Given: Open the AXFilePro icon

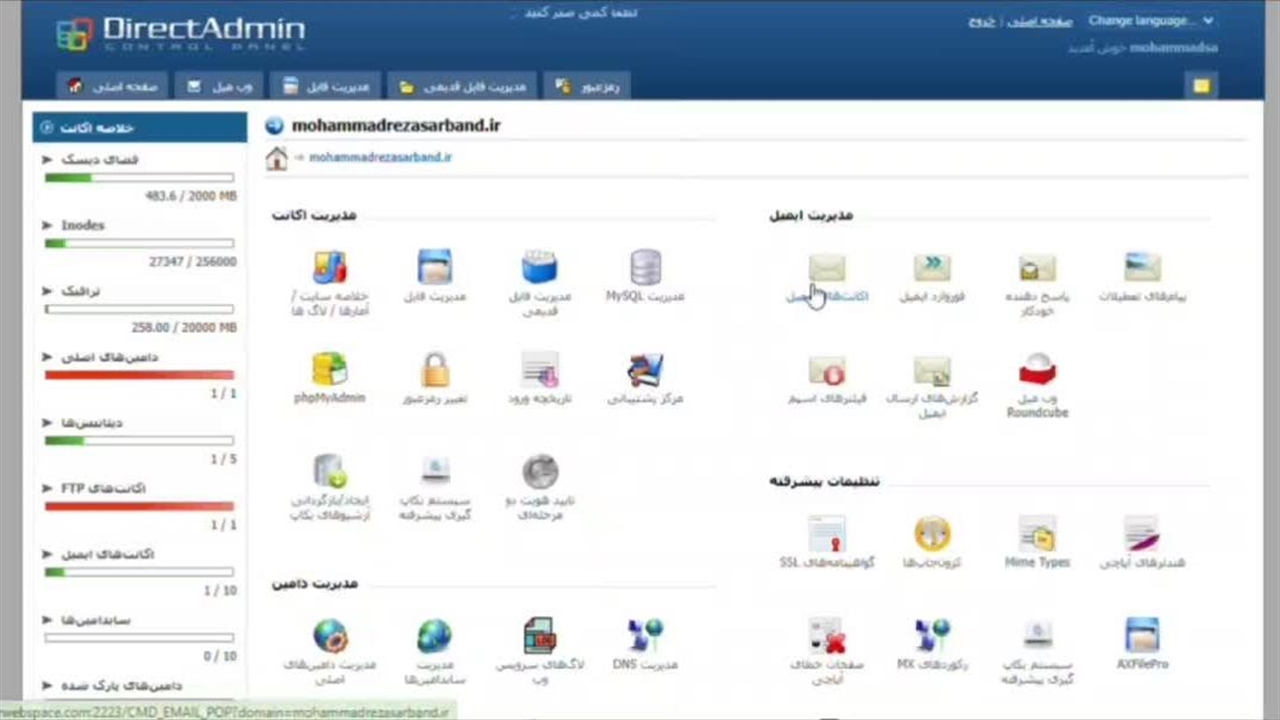Looking at the screenshot, I should tap(1142, 636).
